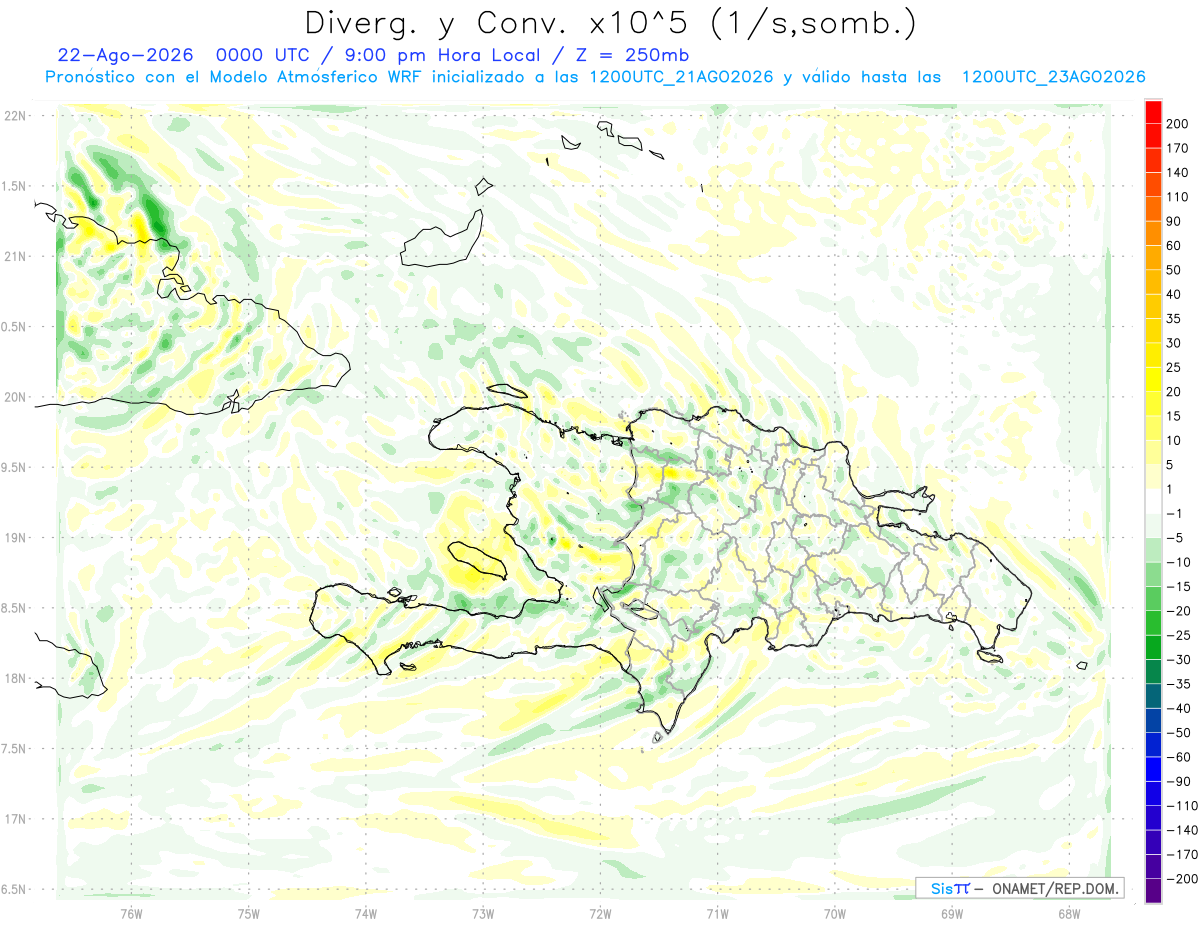Click the '20N' latitude label

click(x=13, y=397)
